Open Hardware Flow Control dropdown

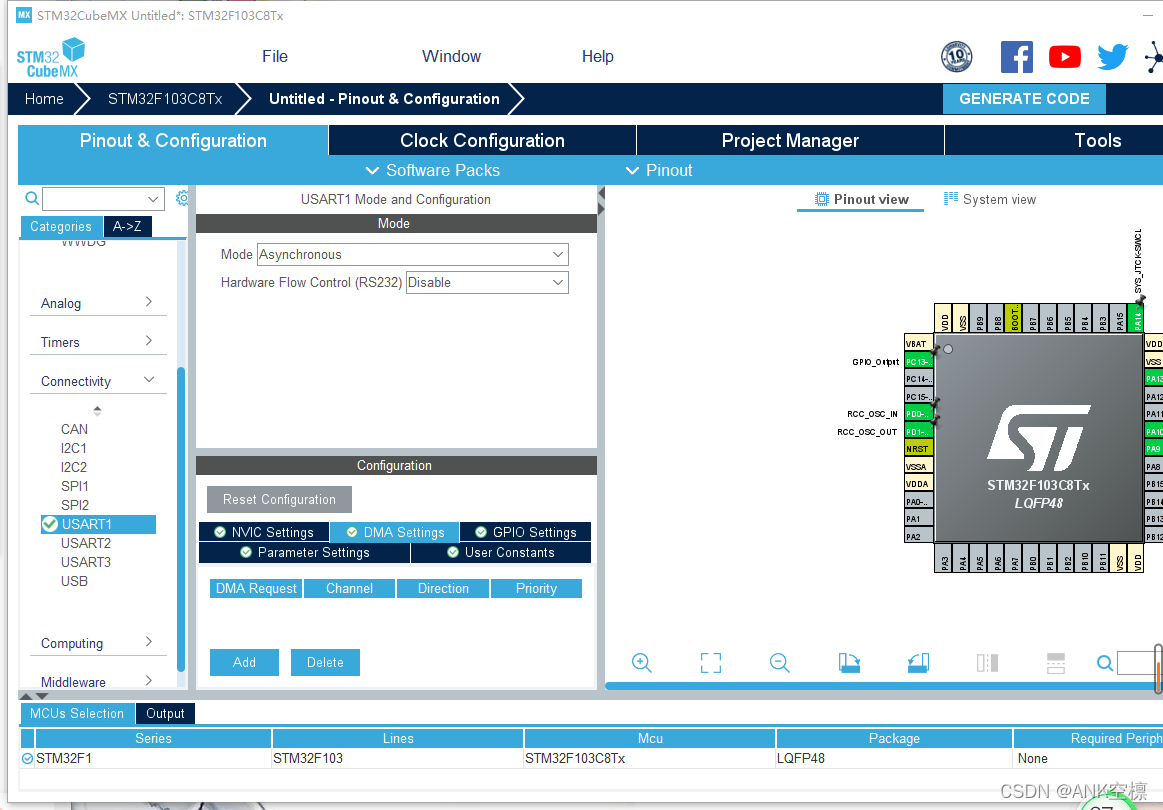[x=487, y=283]
